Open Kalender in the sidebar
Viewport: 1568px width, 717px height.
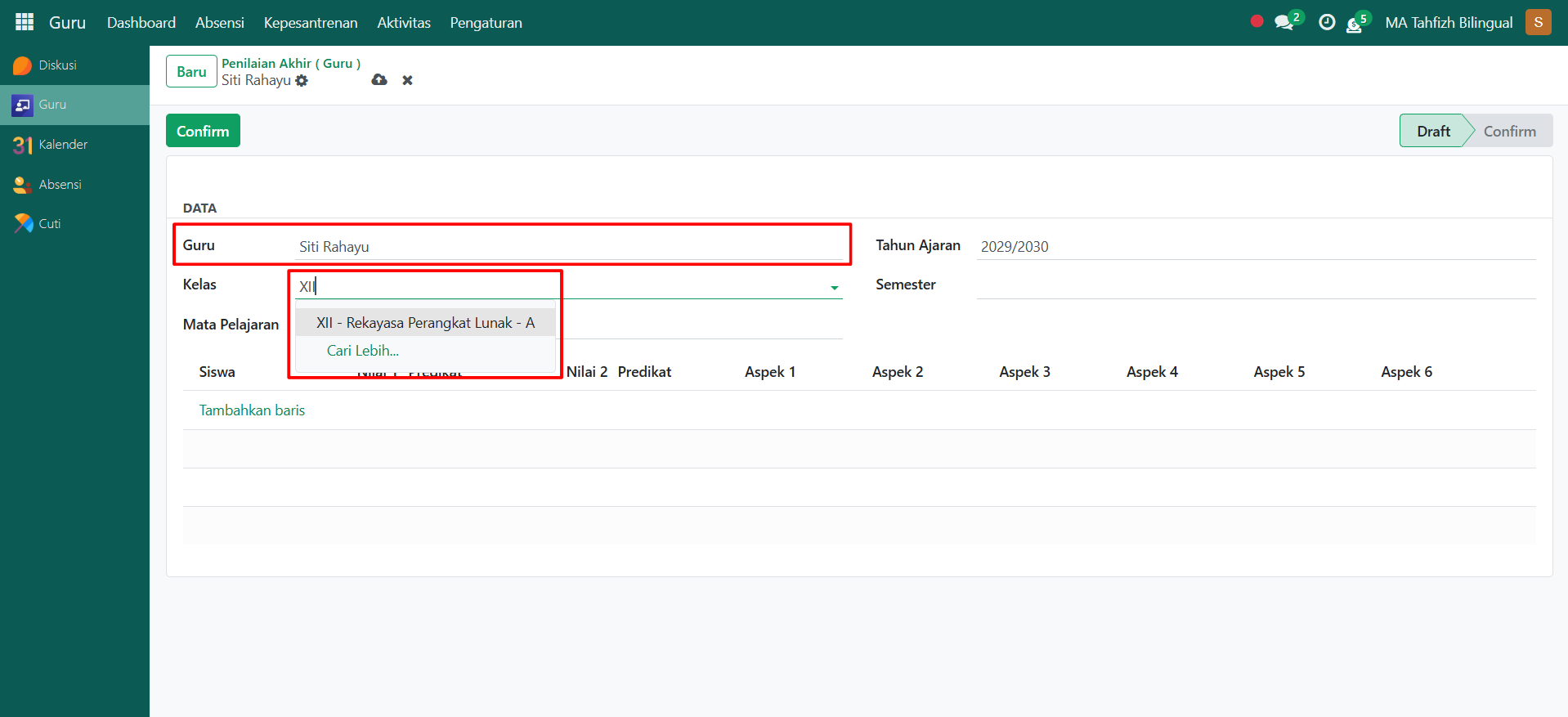click(x=63, y=145)
